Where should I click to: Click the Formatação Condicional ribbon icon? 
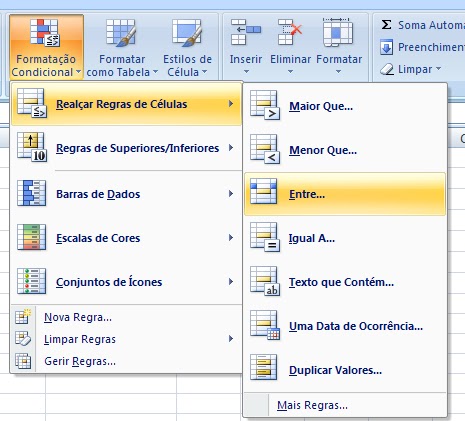point(45,32)
